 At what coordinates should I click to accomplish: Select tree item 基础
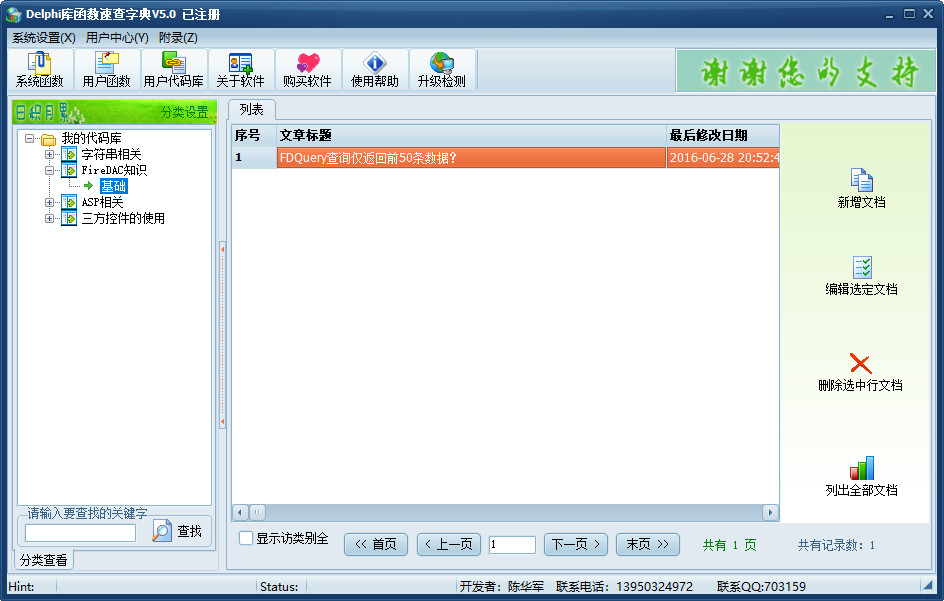(x=114, y=186)
